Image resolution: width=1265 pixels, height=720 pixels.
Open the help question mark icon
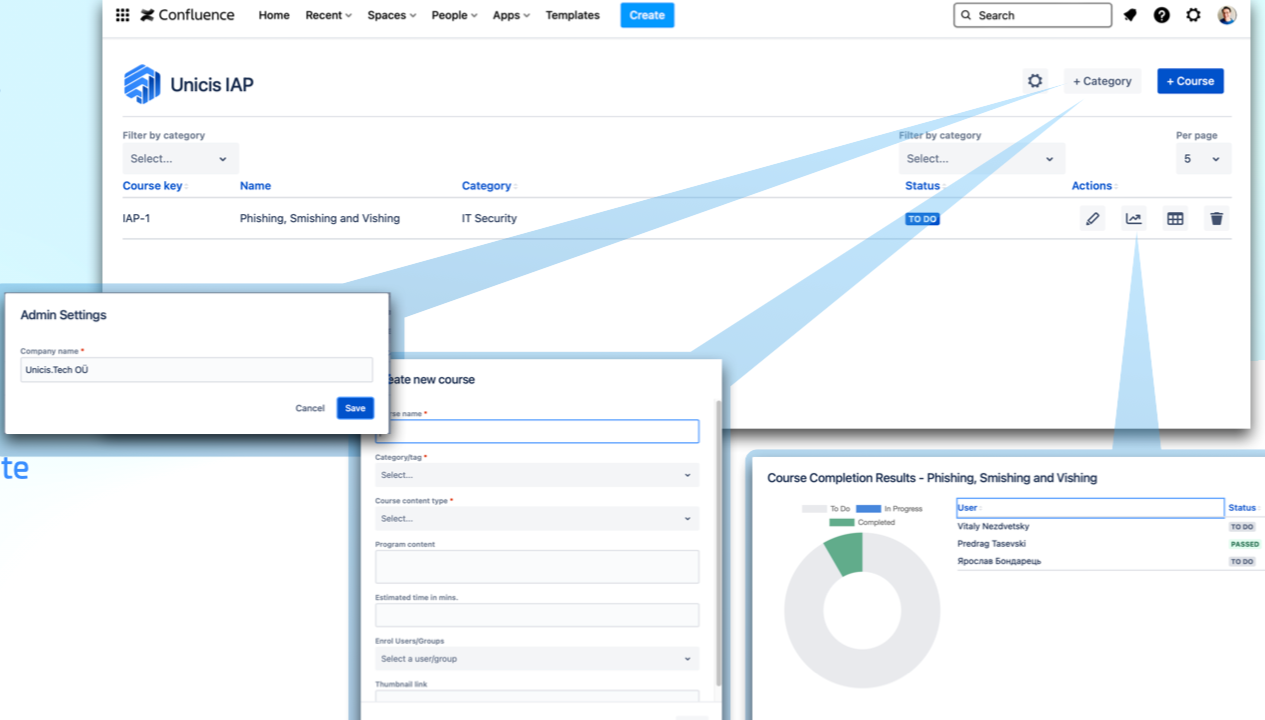click(1161, 14)
